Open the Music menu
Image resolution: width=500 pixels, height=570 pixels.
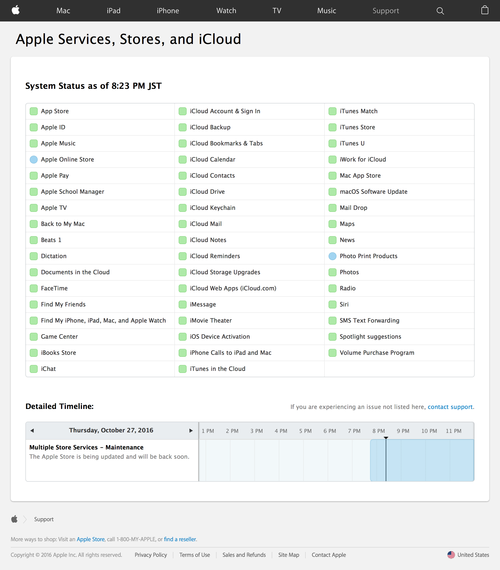(327, 11)
